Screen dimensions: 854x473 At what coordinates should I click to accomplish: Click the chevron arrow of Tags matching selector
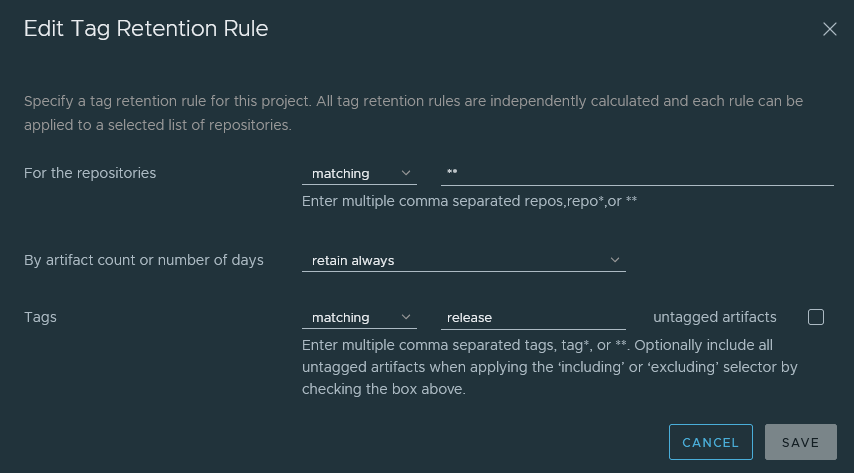(406, 317)
